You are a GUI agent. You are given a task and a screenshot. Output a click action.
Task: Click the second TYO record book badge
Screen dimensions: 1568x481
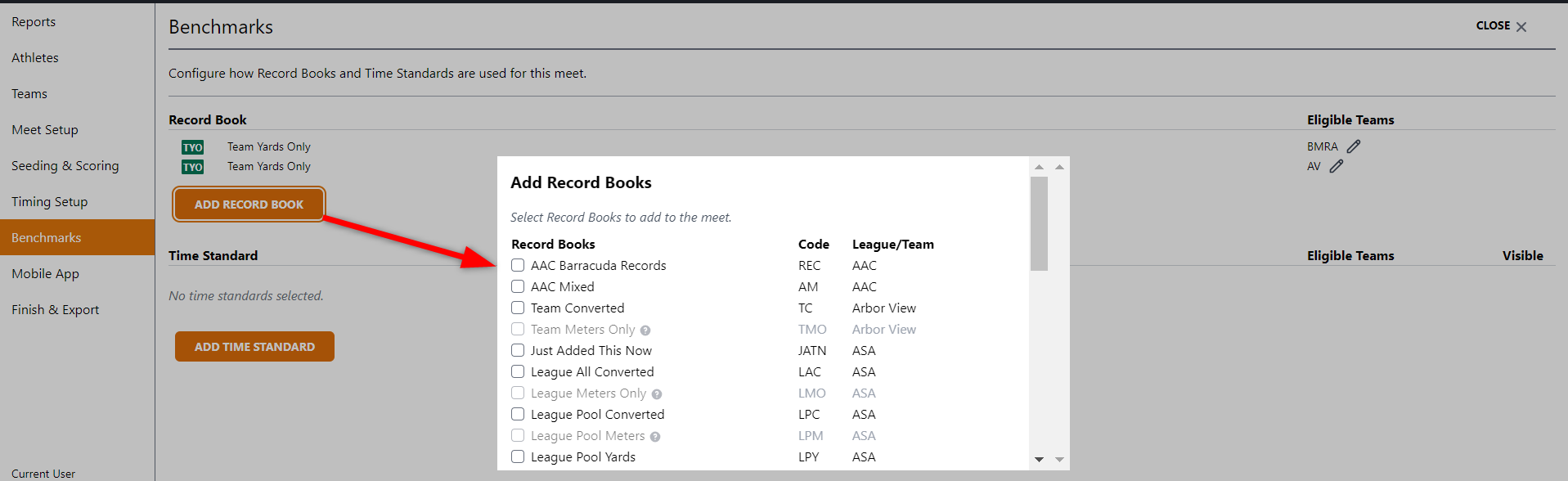pyautogui.click(x=192, y=166)
